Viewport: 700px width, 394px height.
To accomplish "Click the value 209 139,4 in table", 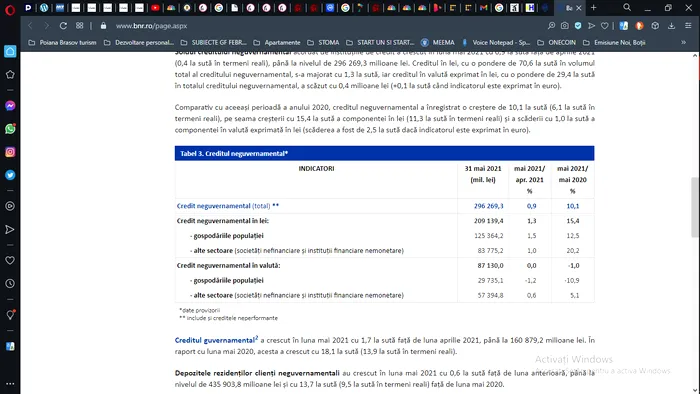I will tap(488, 220).
